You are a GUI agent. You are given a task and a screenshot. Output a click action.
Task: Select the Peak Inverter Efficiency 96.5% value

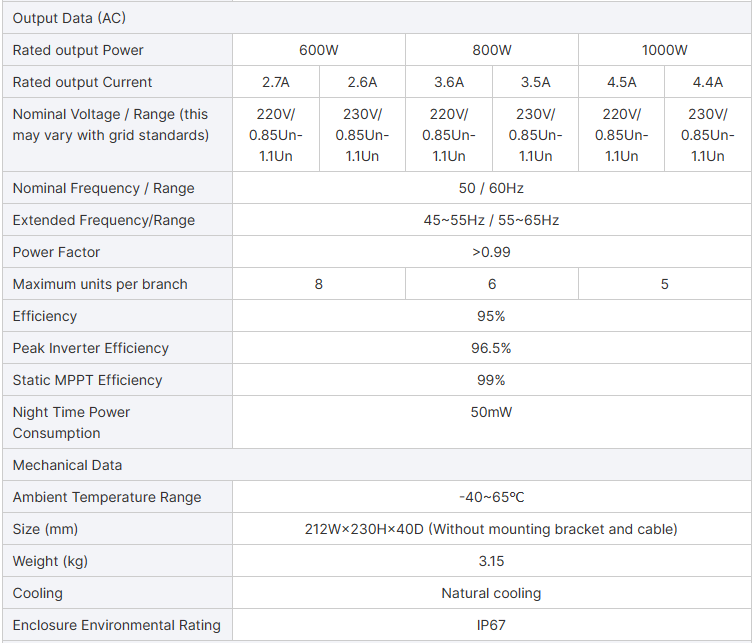coord(491,348)
